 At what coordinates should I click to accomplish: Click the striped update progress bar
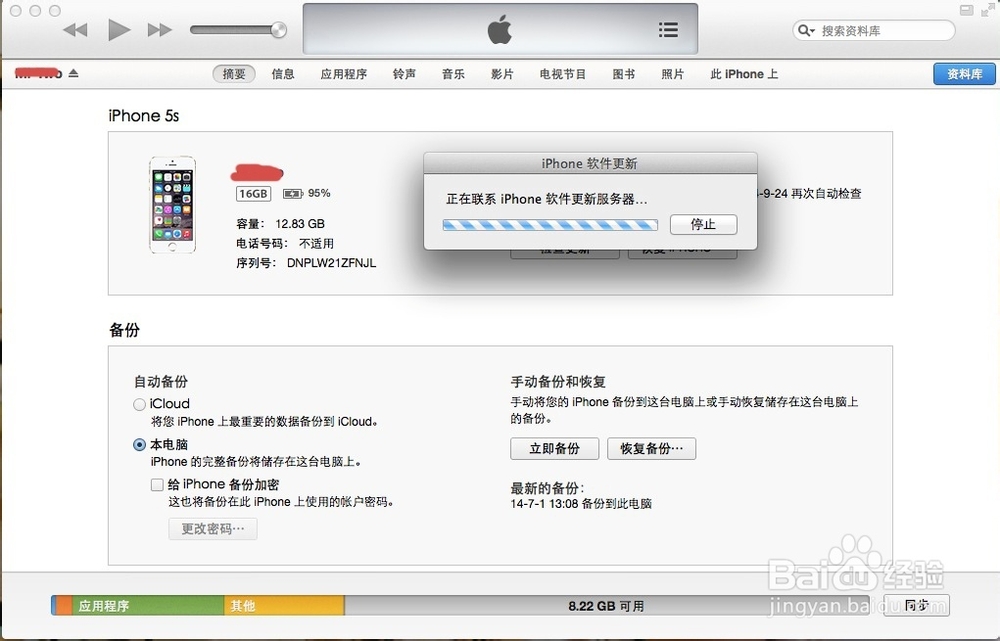coord(550,225)
